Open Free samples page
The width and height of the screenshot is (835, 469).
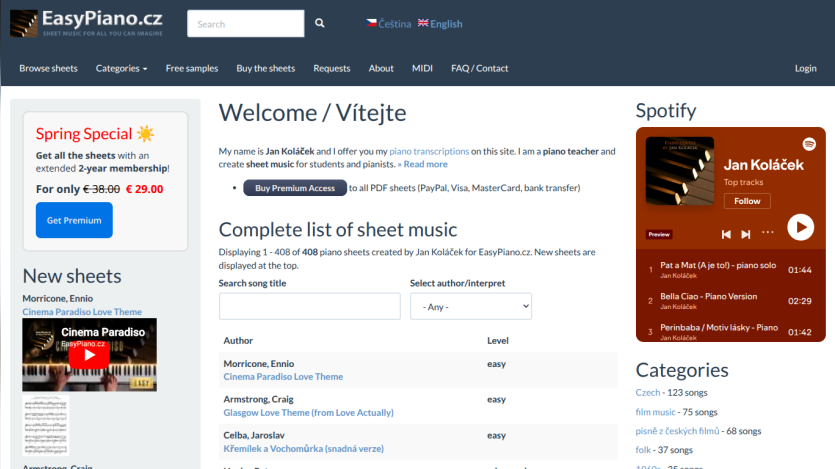point(192,68)
